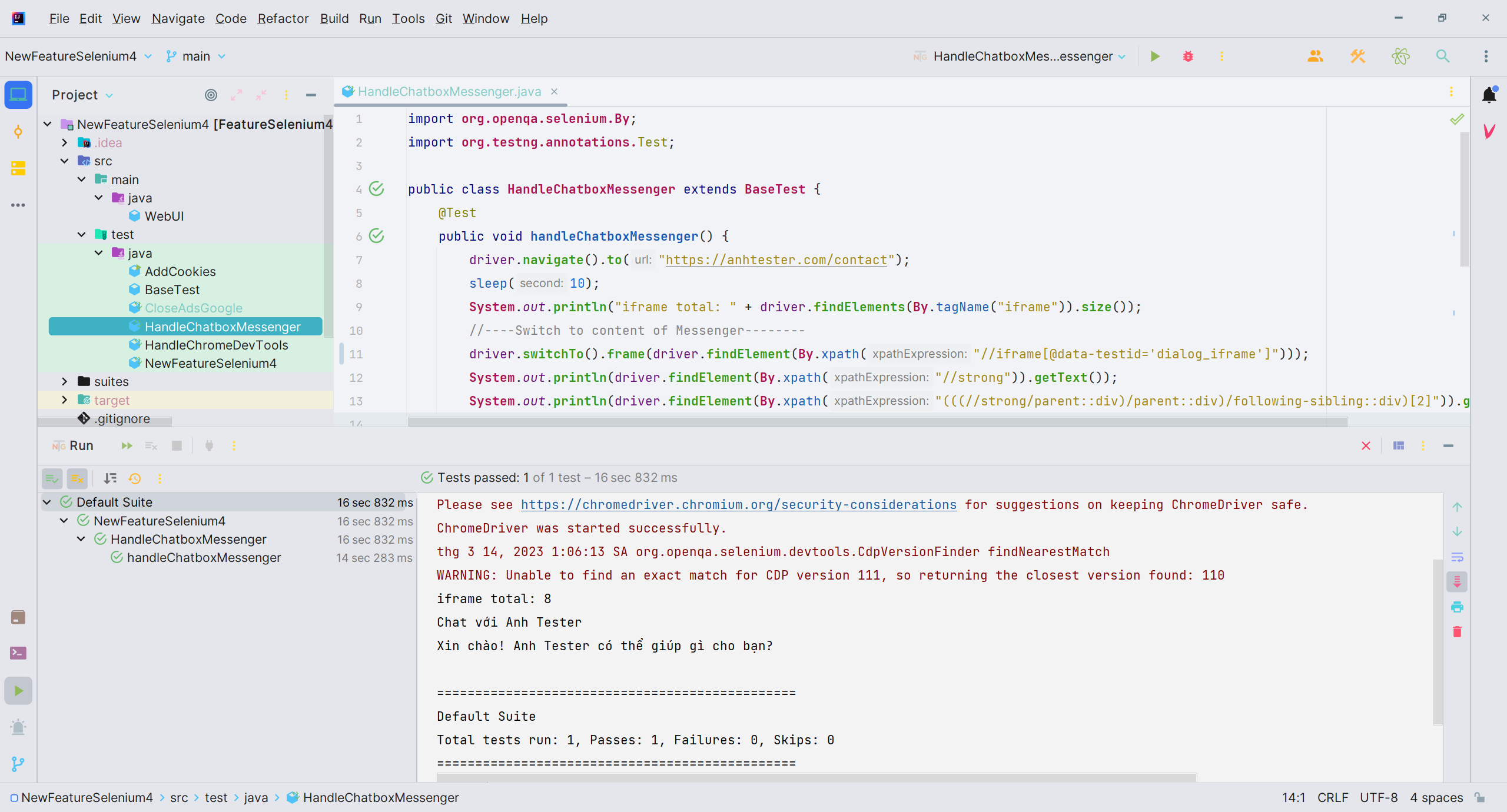Click UTF-8 encoding in status bar
This screenshot has width=1507, height=812.
(1378, 797)
